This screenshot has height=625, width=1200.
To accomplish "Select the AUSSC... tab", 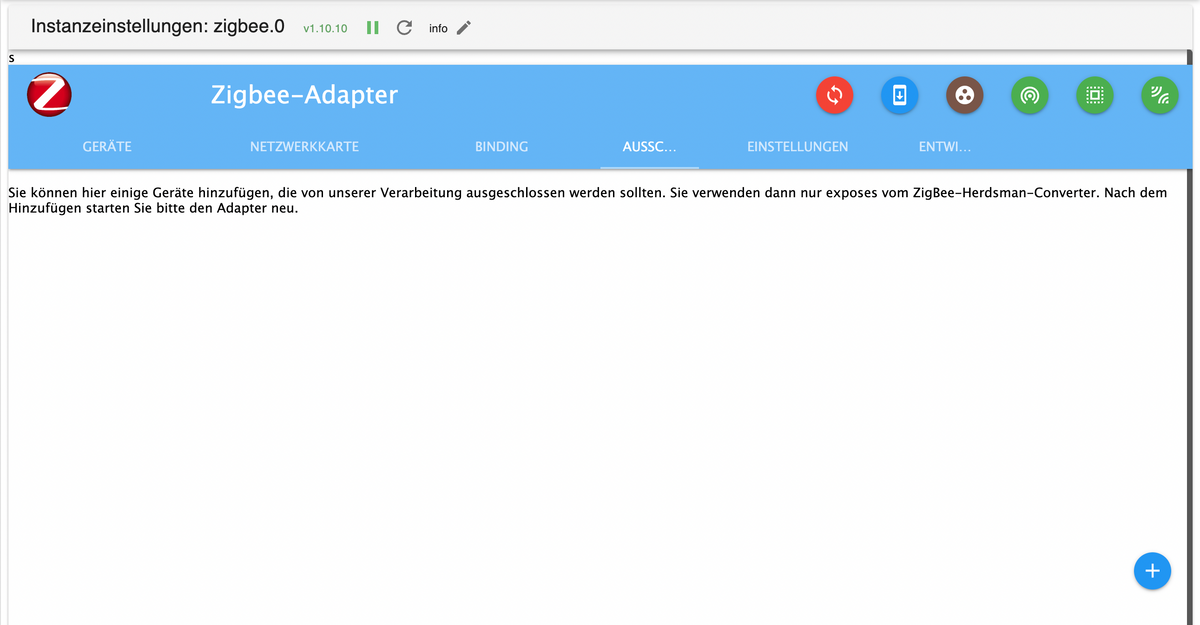I will (649, 146).
